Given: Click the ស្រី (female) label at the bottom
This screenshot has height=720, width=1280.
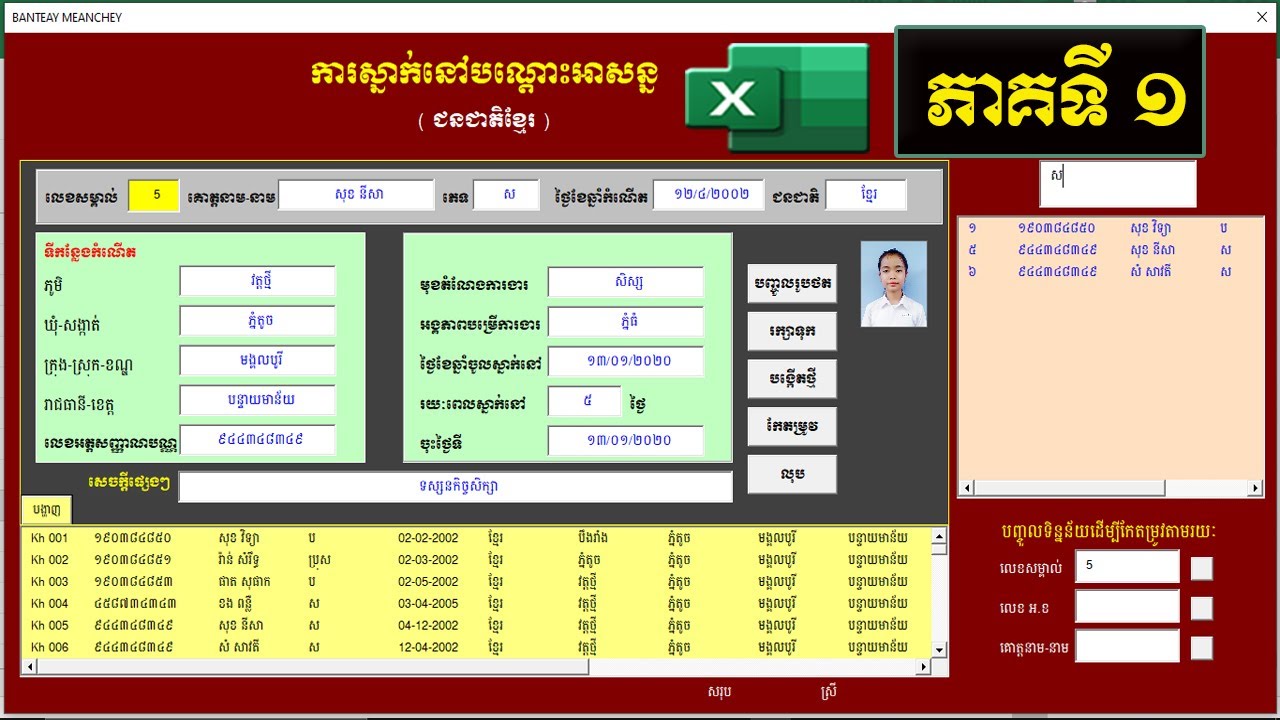Looking at the screenshot, I should pos(827,691).
